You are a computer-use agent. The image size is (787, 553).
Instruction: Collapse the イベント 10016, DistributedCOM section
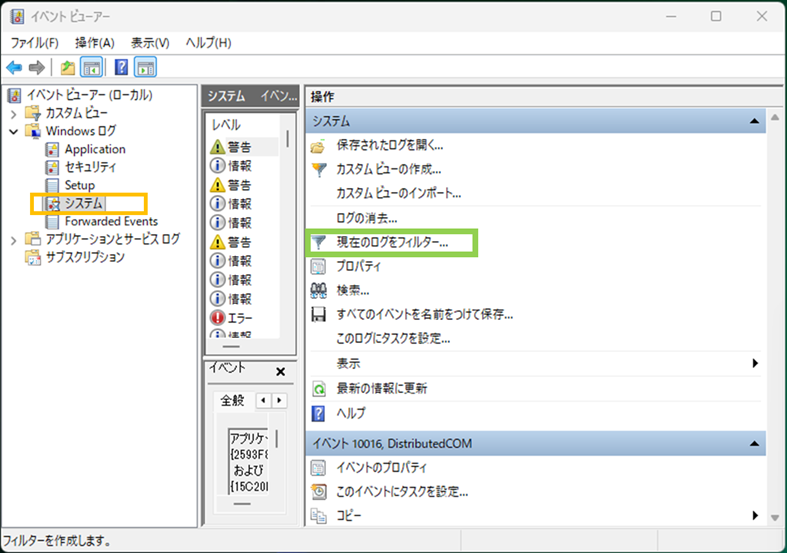pyautogui.click(x=754, y=444)
